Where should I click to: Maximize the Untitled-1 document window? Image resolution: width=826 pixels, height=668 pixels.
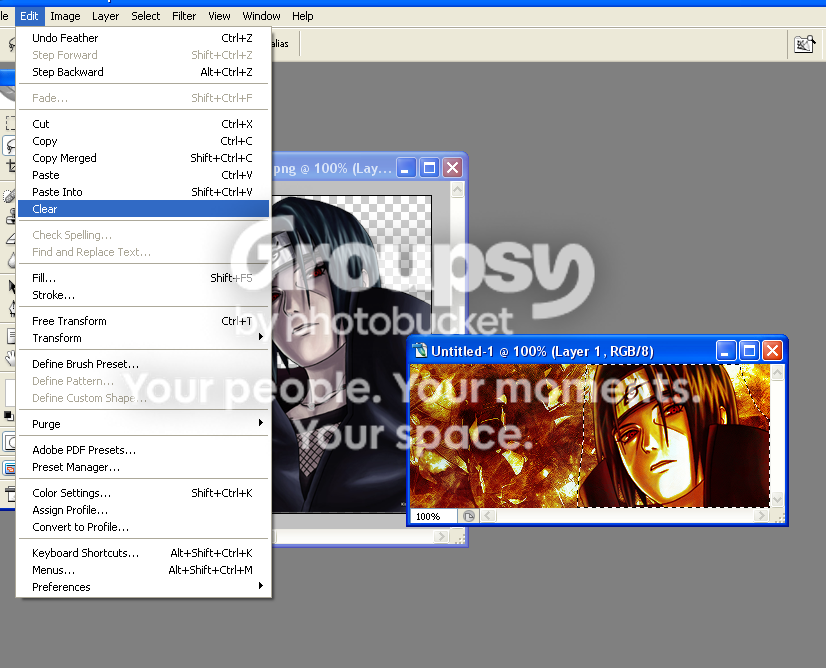tap(749, 350)
